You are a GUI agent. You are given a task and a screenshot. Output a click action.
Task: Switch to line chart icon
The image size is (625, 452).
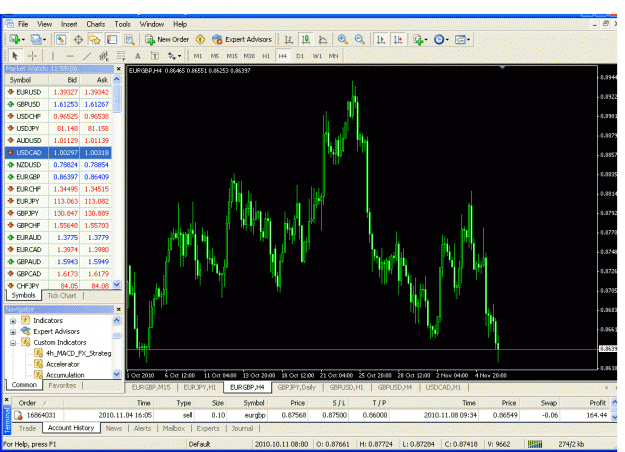click(x=323, y=39)
